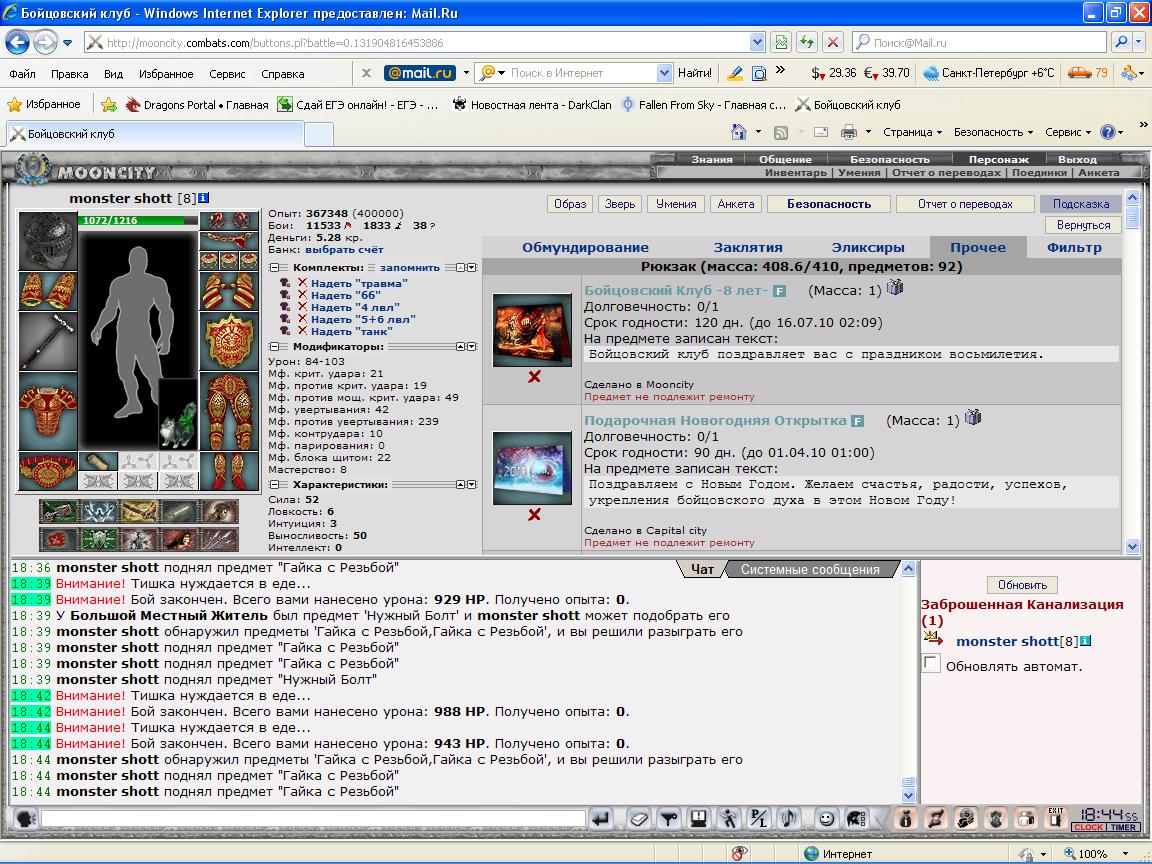
Task: Click gift icon next to Бойцовский Клуб -8 лет-
Action: tap(894, 287)
